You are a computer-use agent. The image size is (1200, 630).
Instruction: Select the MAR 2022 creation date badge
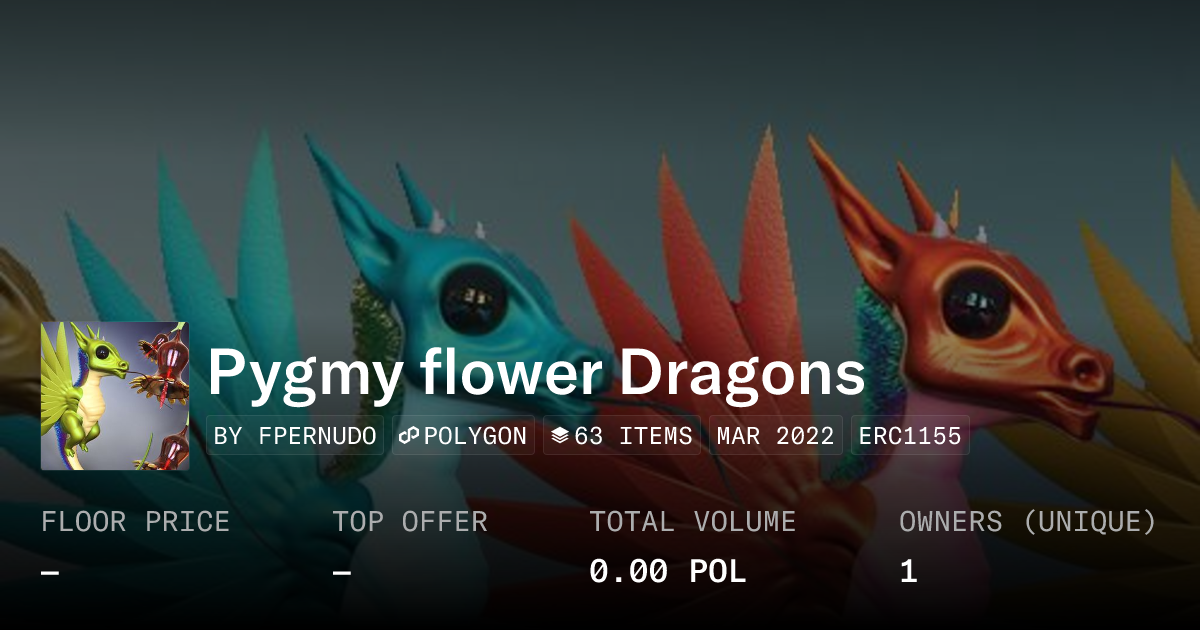click(776, 436)
